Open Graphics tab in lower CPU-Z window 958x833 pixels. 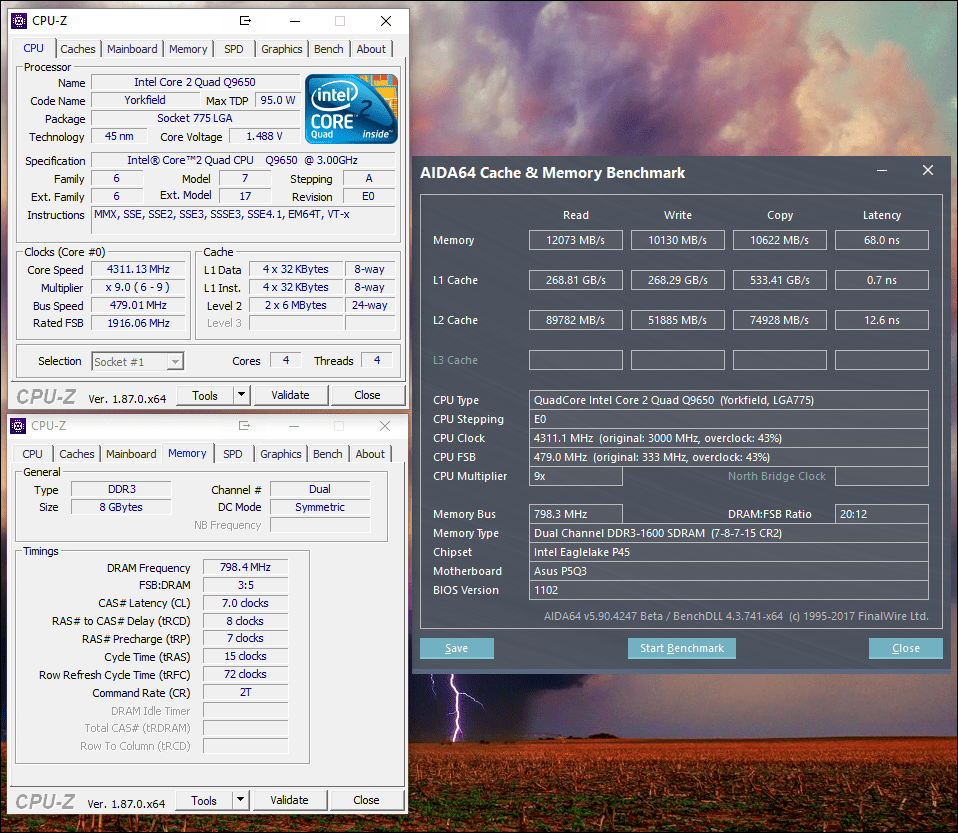280,454
